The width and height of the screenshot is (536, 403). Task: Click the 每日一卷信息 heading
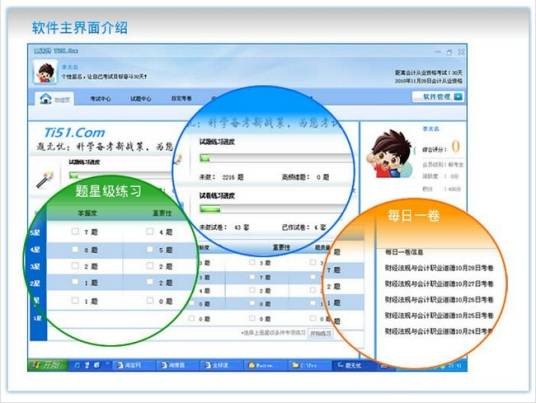click(404, 252)
